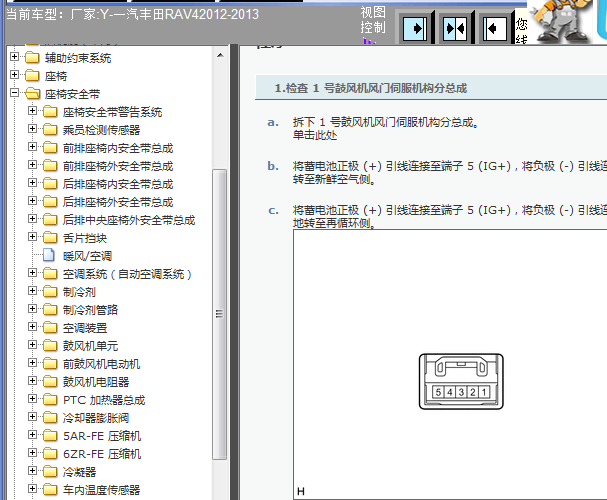This screenshot has height=500, width=607.
Task: Open folder icon for 舌片挡块
Action: pos(50,238)
